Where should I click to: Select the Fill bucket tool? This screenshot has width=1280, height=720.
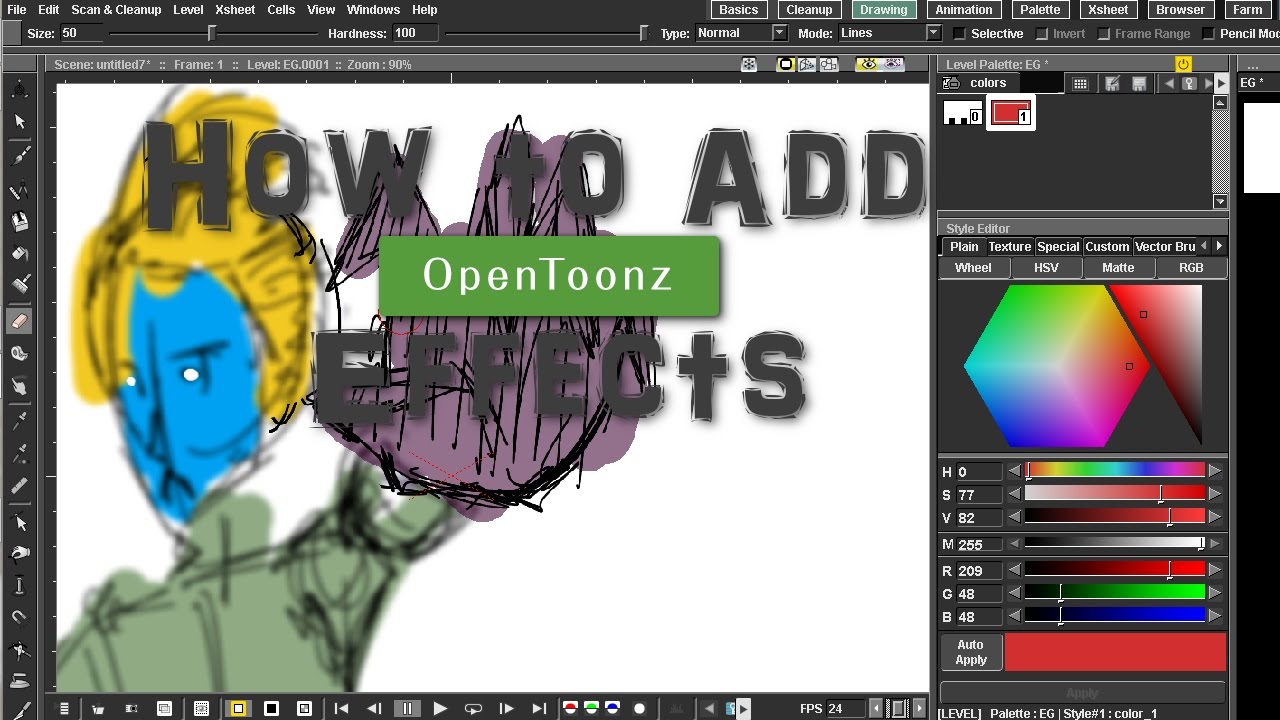point(19,254)
